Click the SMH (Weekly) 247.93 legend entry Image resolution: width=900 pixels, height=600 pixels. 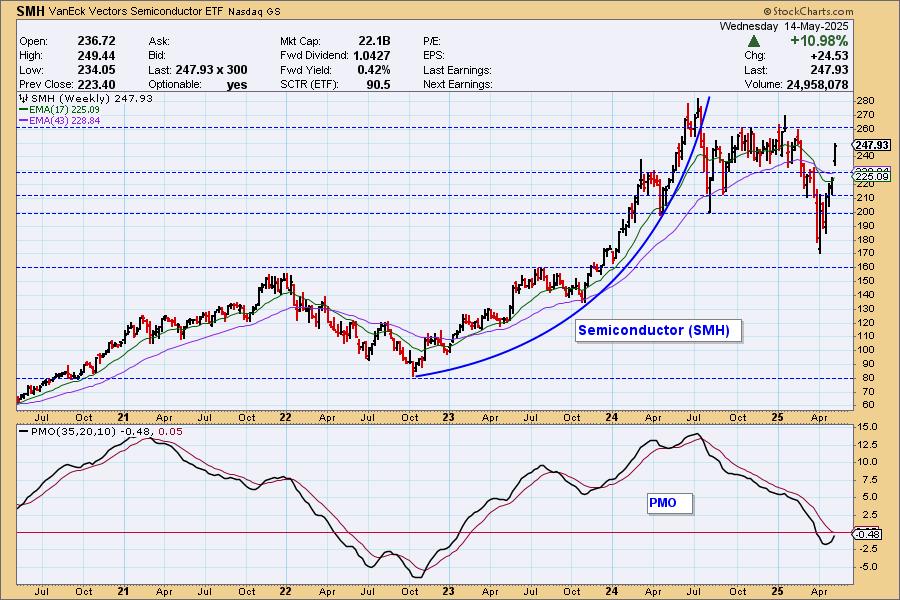point(87,99)
